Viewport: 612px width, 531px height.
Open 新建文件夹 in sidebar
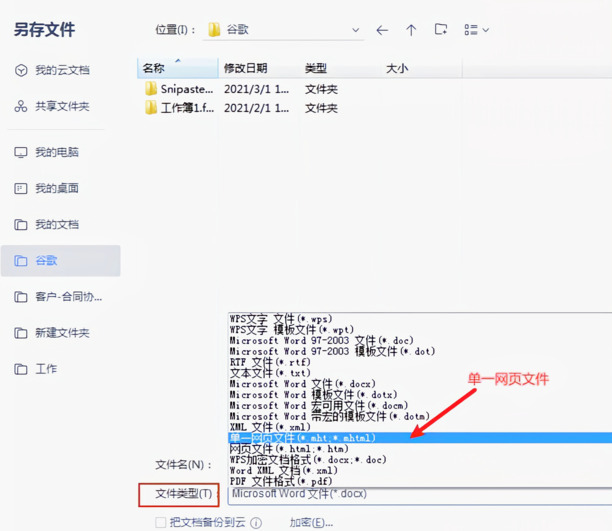click(x=62, y=333)
